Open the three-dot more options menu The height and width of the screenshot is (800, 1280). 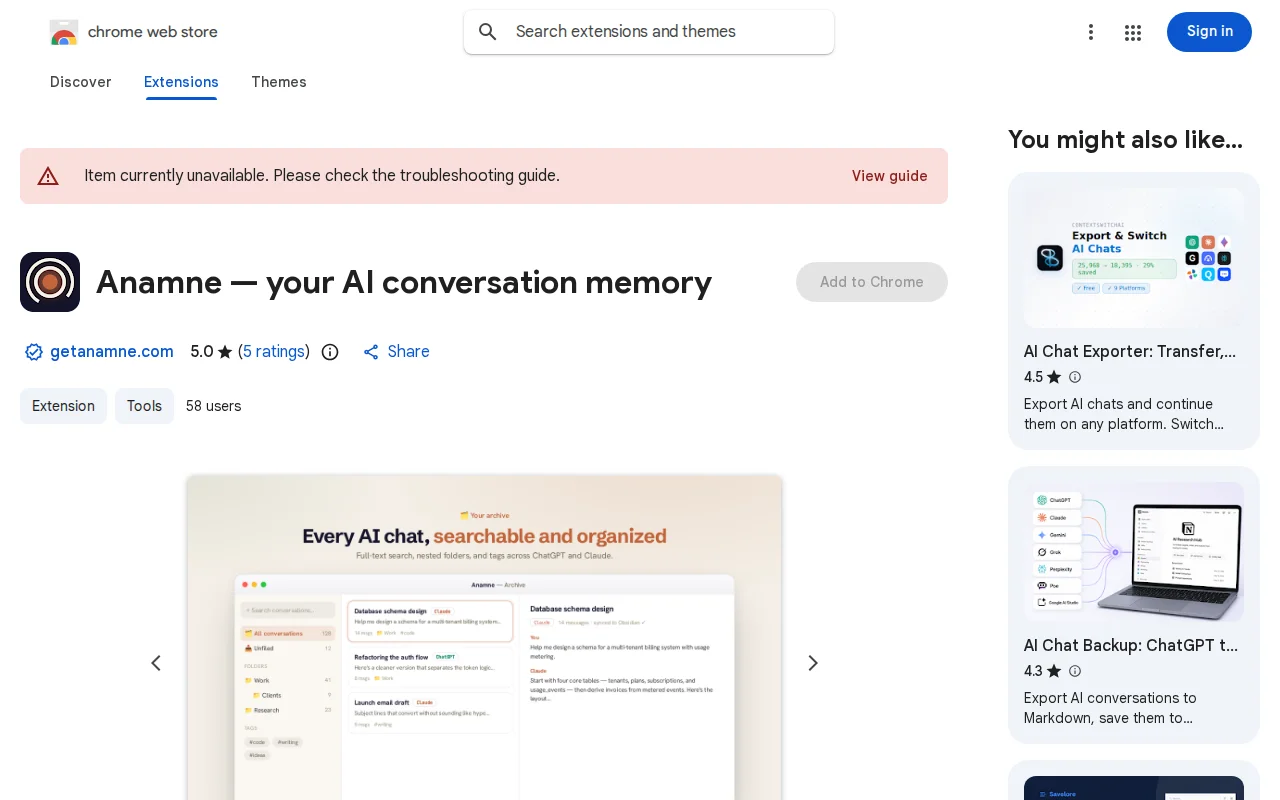click(1091, 32)
